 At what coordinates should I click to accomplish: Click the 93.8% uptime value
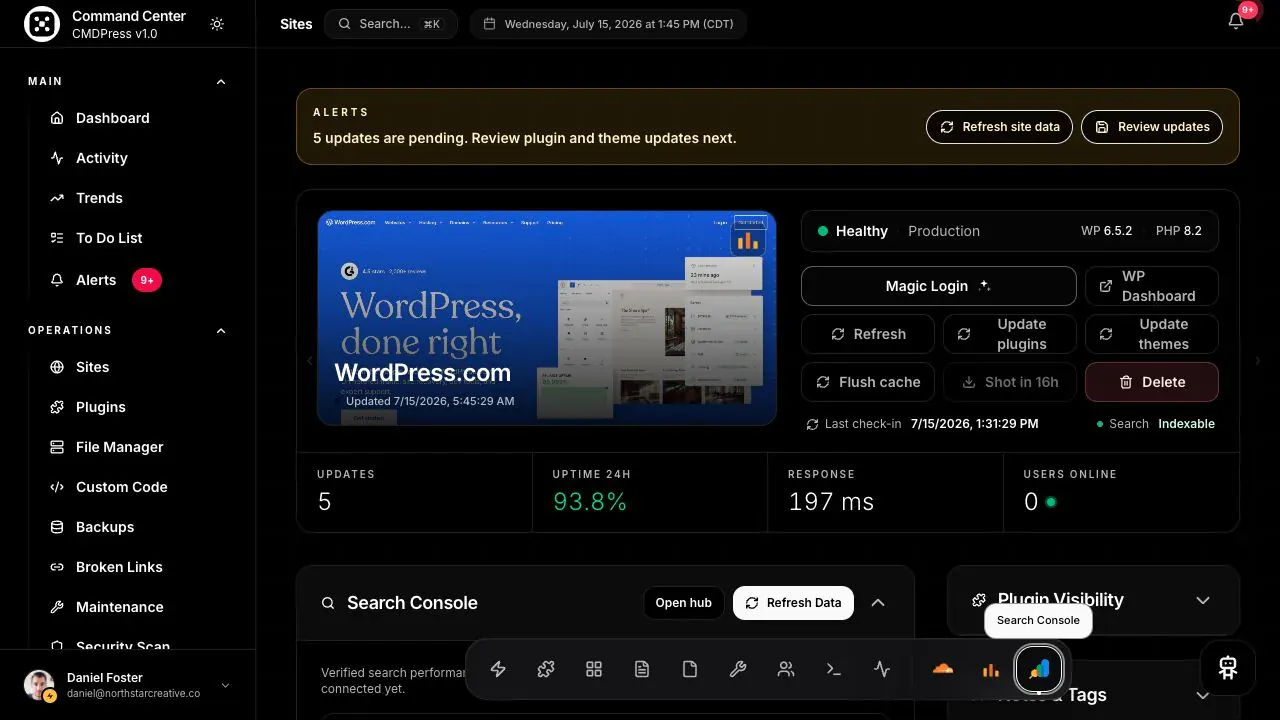[590, 502]
